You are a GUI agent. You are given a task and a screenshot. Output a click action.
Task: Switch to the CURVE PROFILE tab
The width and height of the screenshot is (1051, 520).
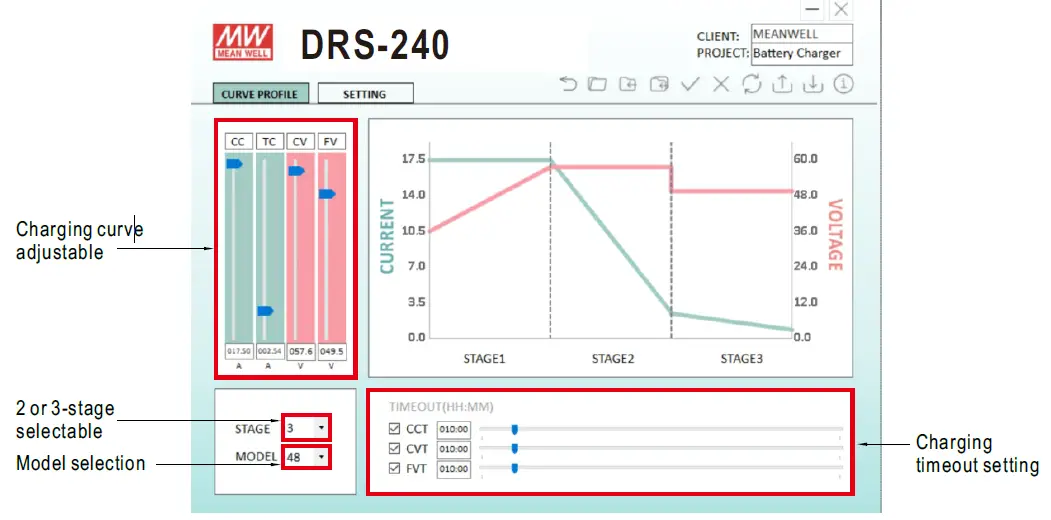click(x=261, y=94)
